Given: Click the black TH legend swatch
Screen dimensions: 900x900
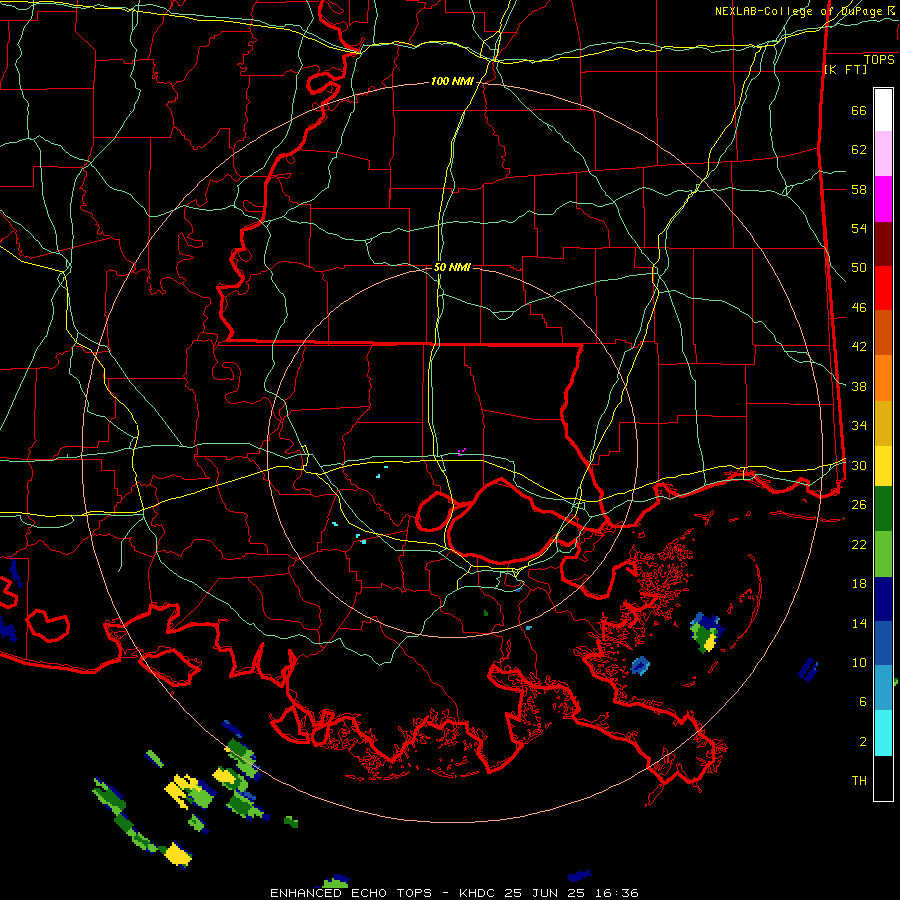Looking at the screenshot, I should (x=883, y=778).
